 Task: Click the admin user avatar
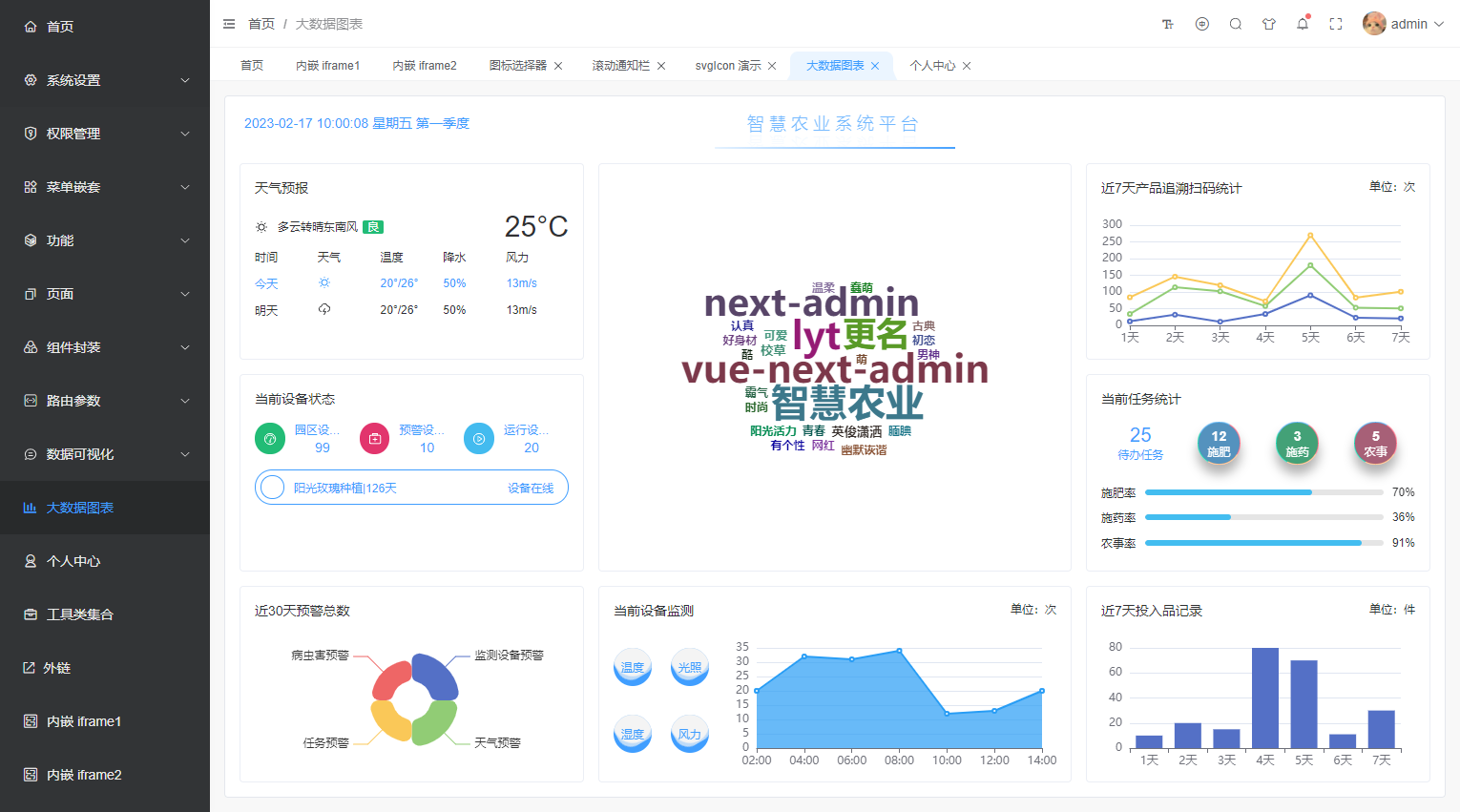(x=1374, y=24)
